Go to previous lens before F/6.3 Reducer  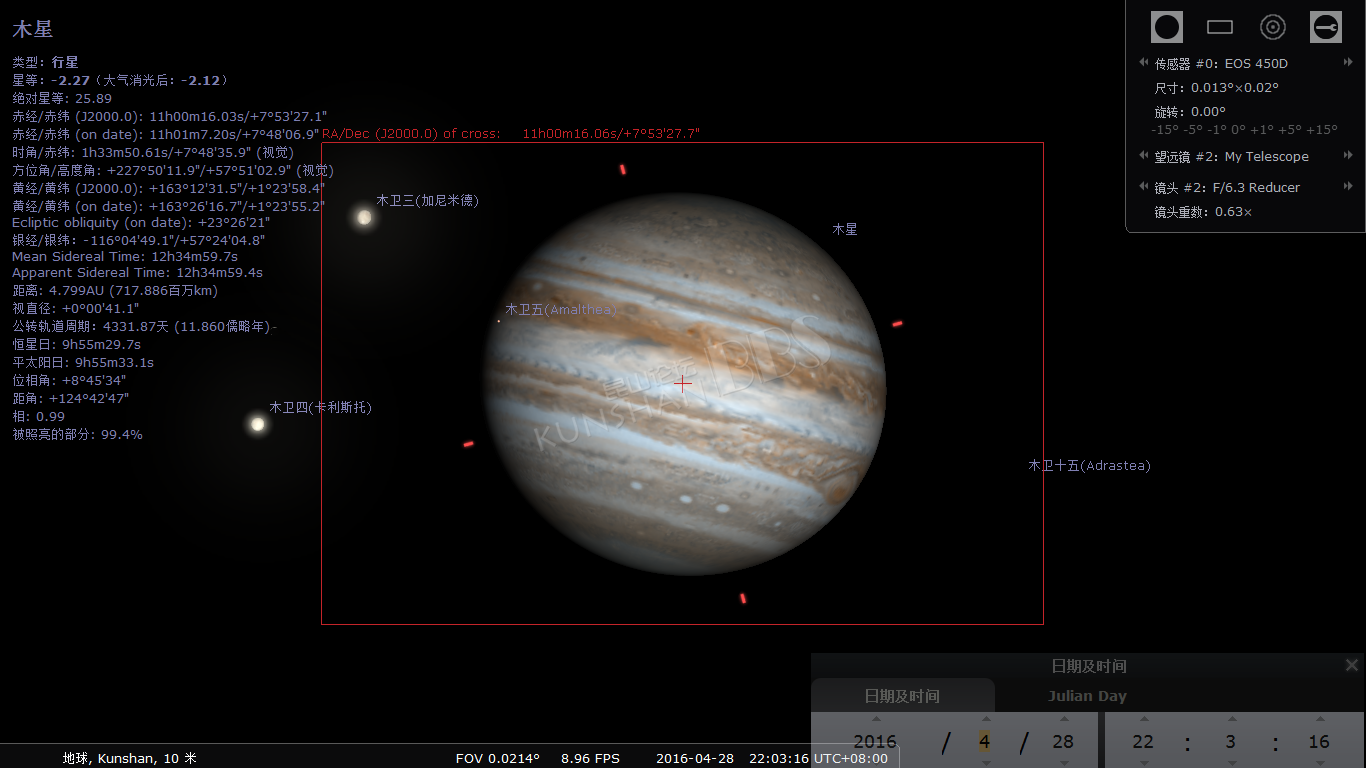click(x=1144, y=187)
